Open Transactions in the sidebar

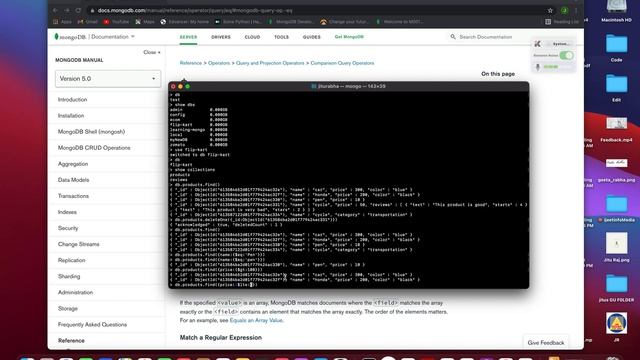(x=73, y=196)
